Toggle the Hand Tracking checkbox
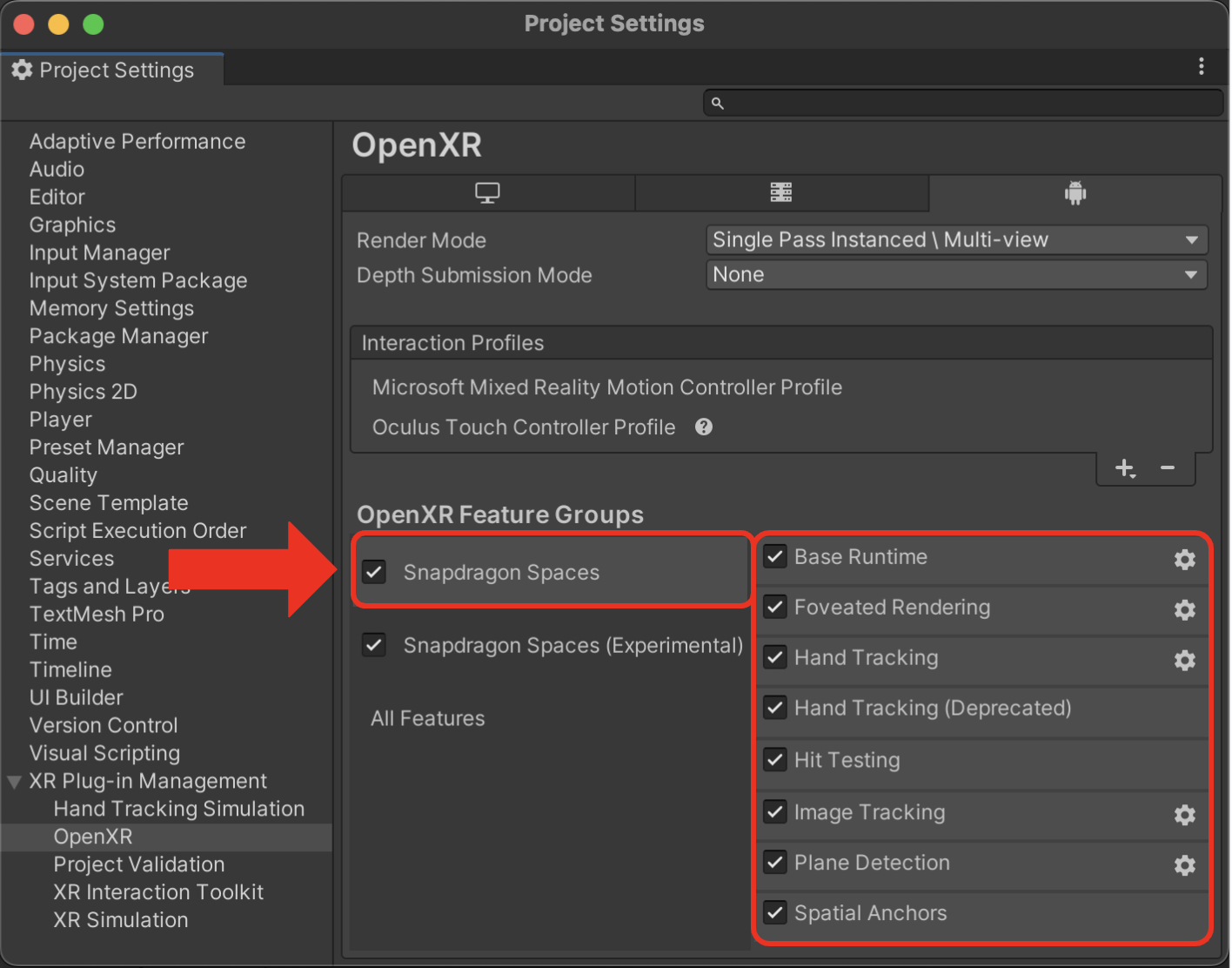Image resolution: width=1232 pixels, height=968 pixels. [775, 657]
